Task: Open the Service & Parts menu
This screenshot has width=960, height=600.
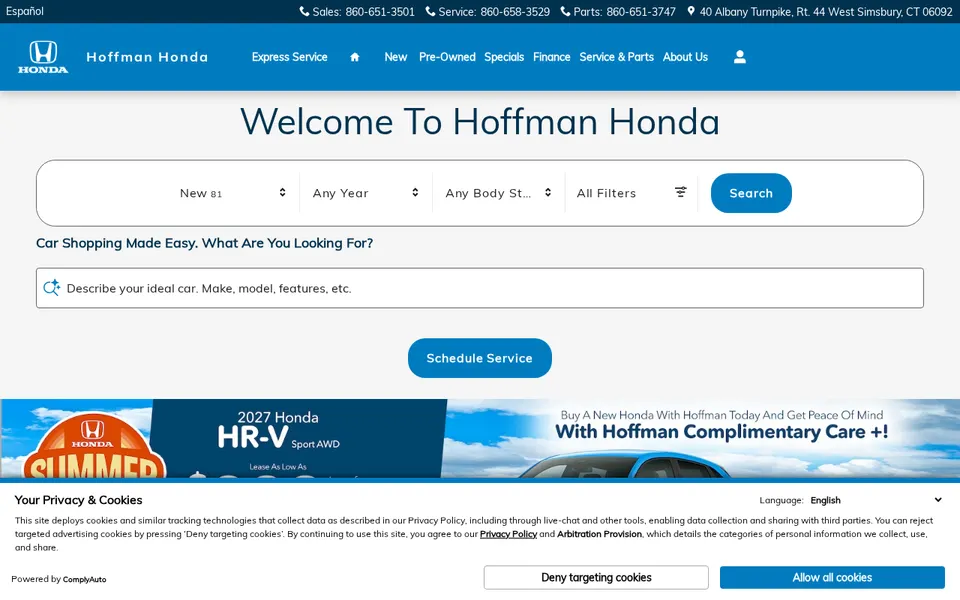Action: click(x=617, y=57)
